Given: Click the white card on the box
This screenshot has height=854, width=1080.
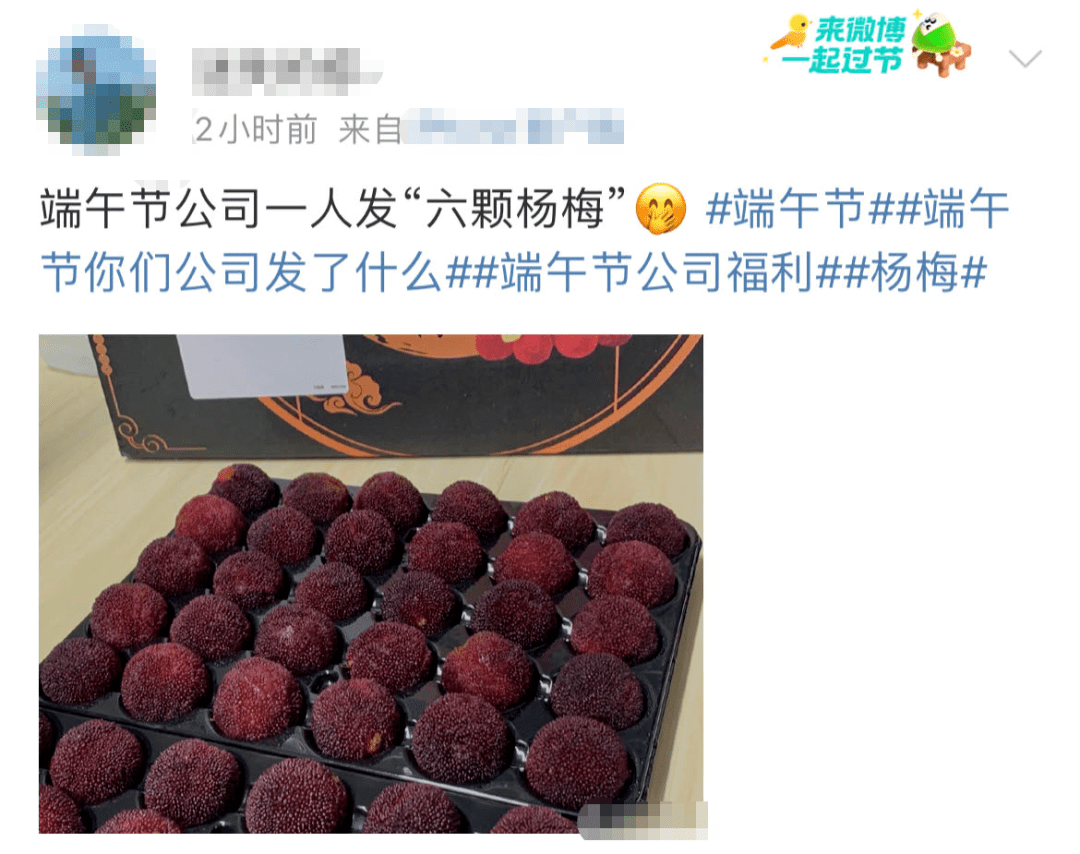Looking at the screenshot, I should tap(262, 366).
